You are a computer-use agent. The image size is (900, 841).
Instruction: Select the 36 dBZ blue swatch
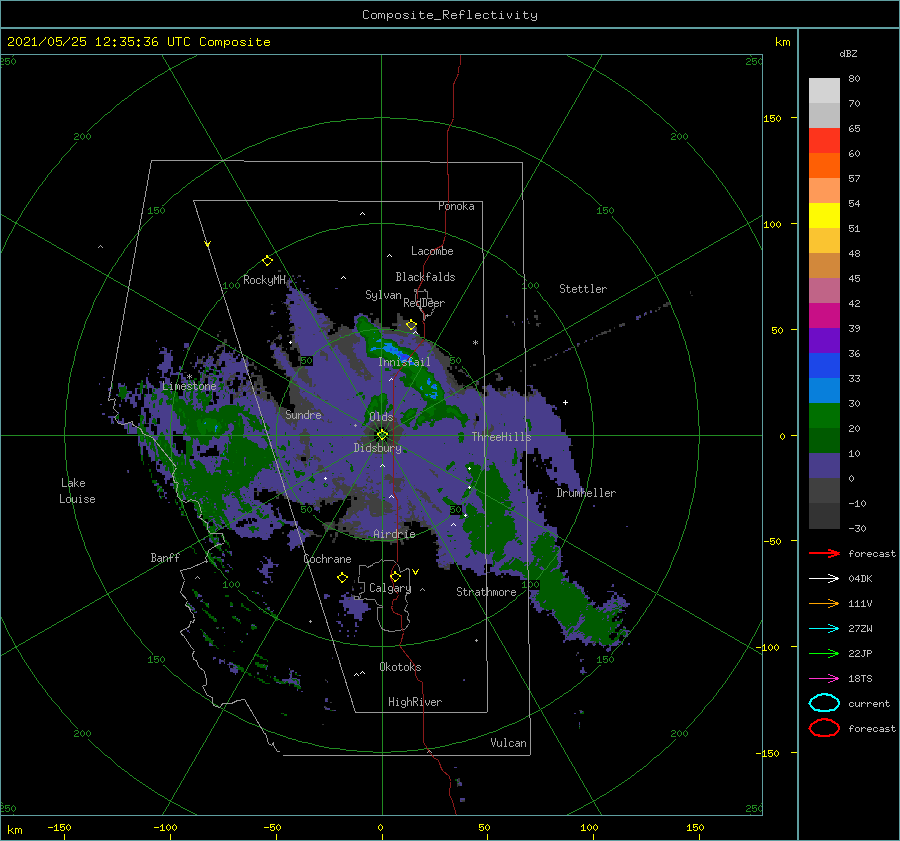[x=824, y=365]
